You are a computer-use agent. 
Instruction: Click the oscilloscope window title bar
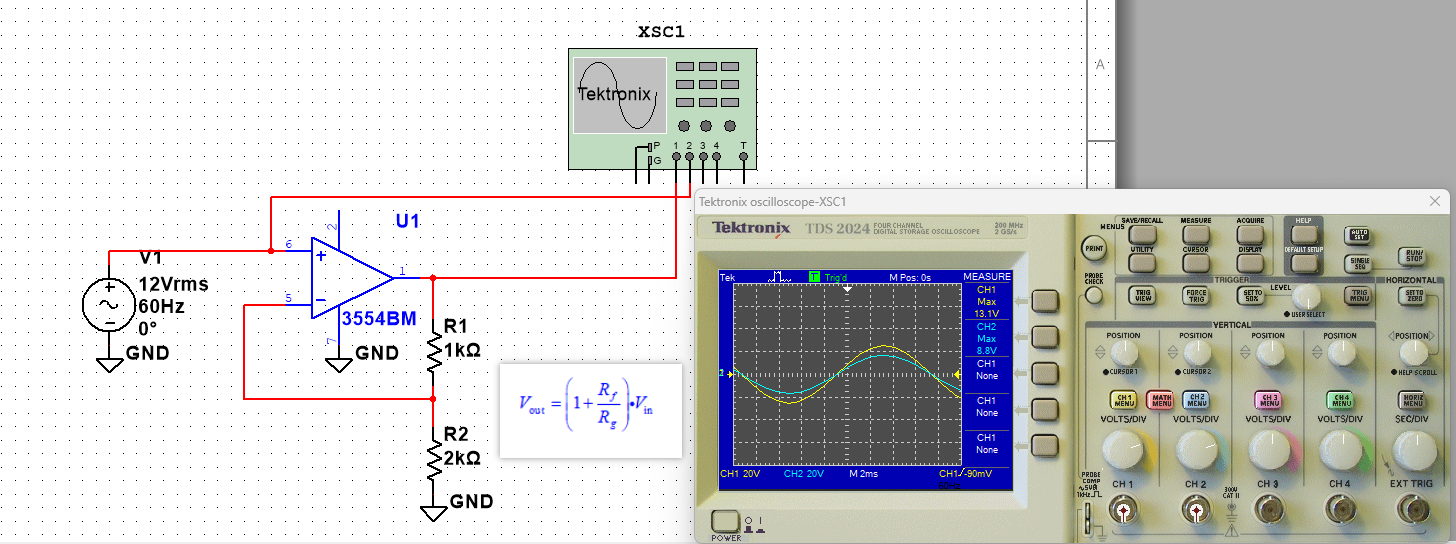coord(1071,201)
